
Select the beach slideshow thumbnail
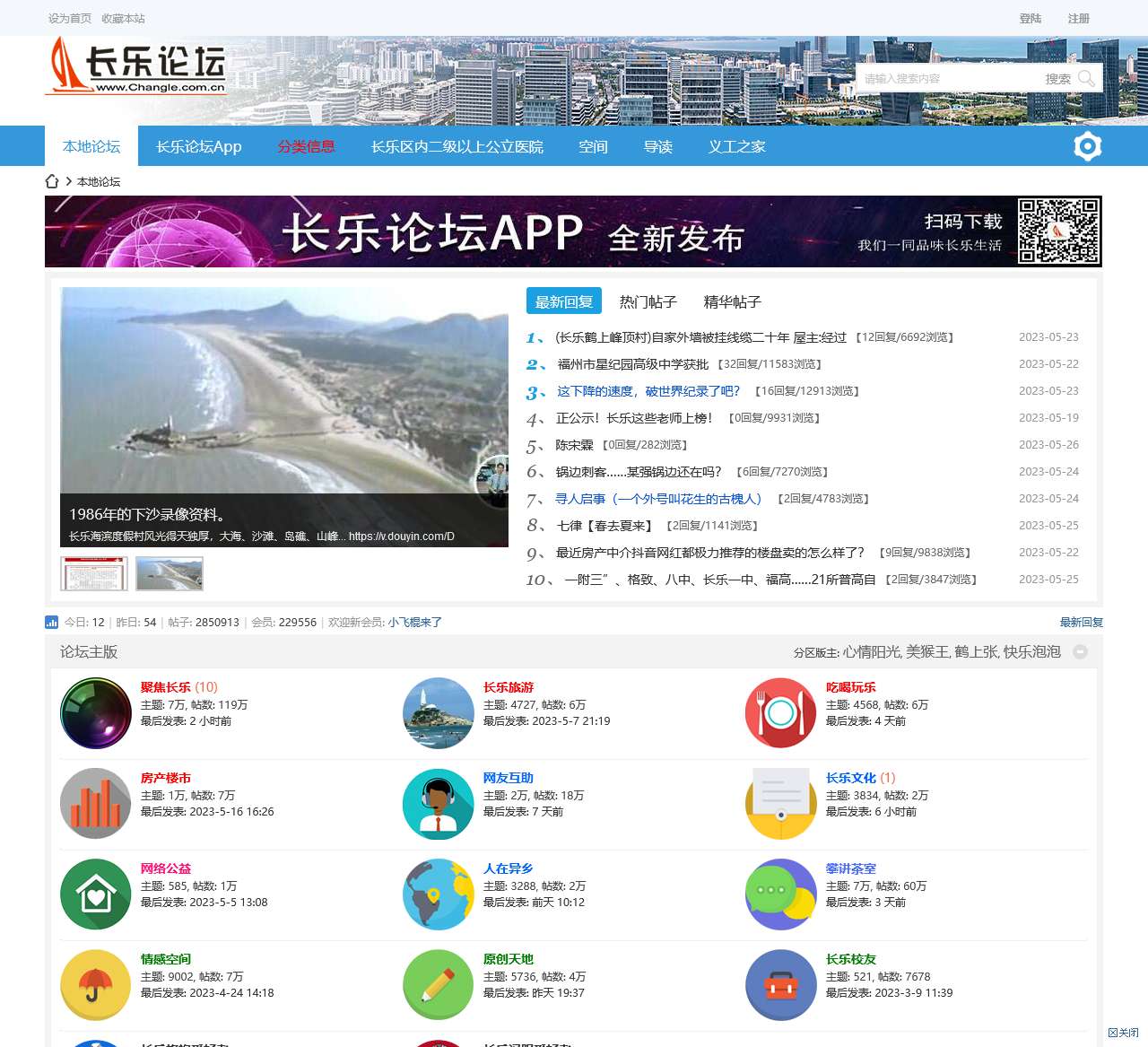pyautogui.click(x=170, y=573)
